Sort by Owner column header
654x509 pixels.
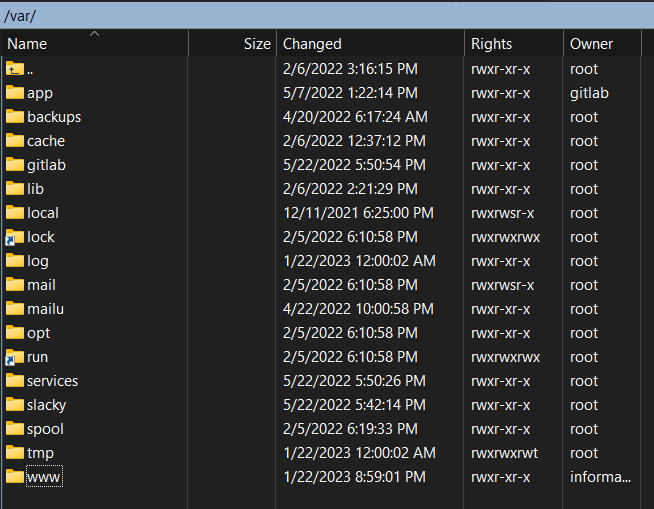pos(591,44)
